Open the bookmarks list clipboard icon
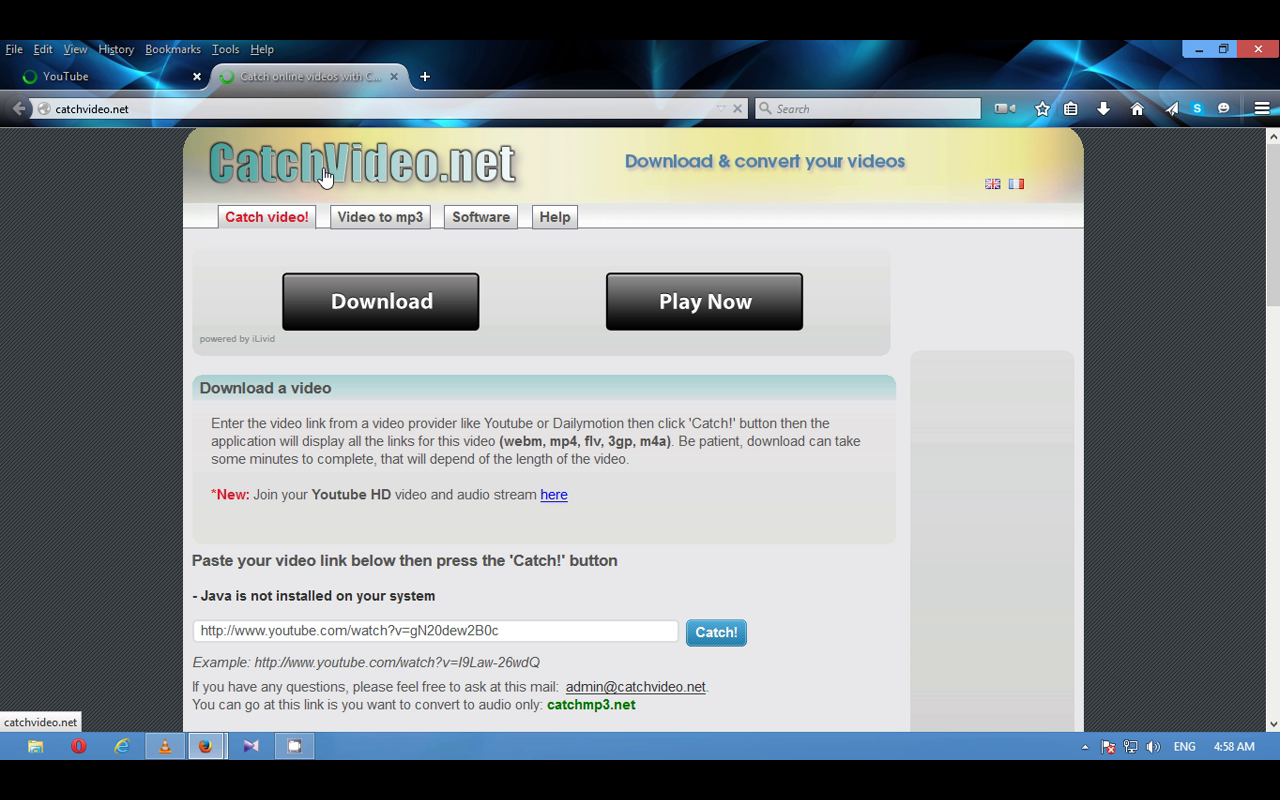Image resolution: width=1280 pixels, height=800 pixels. click(x=1070, y=107)
